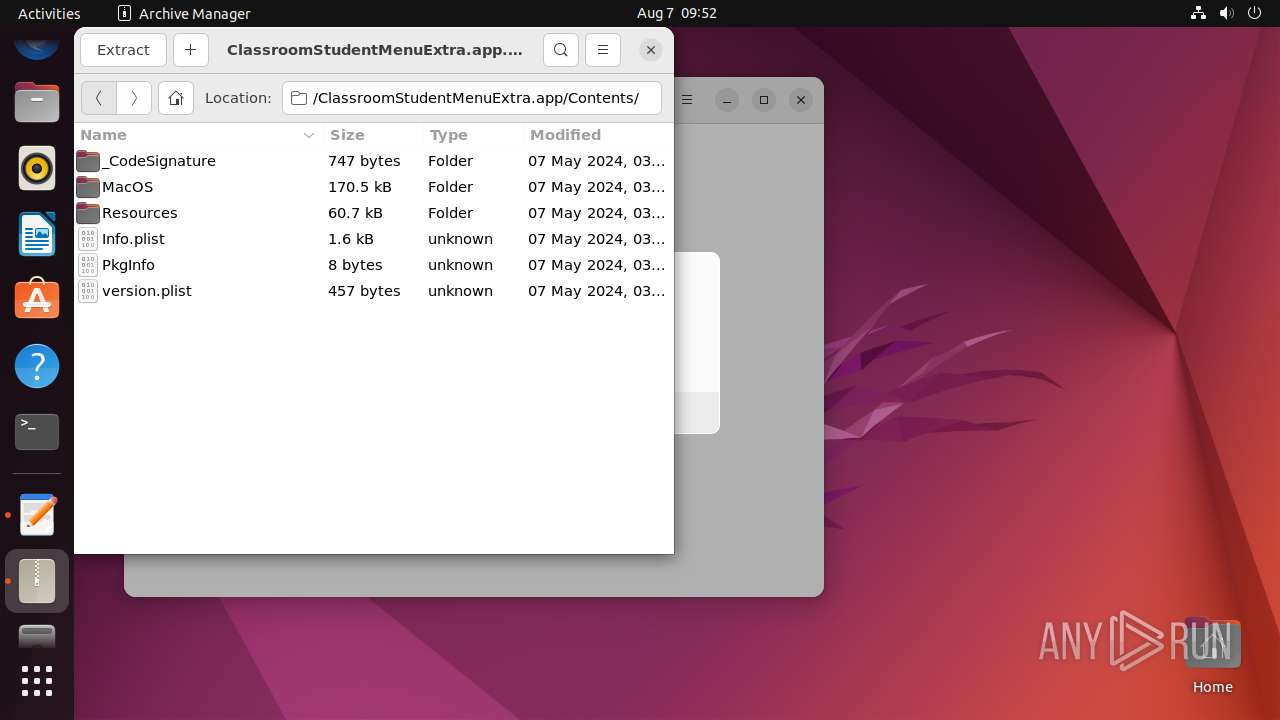Select the PkgInfo file icon
The width and height of the screenshot is (1280, 720).
pos(88,265)
